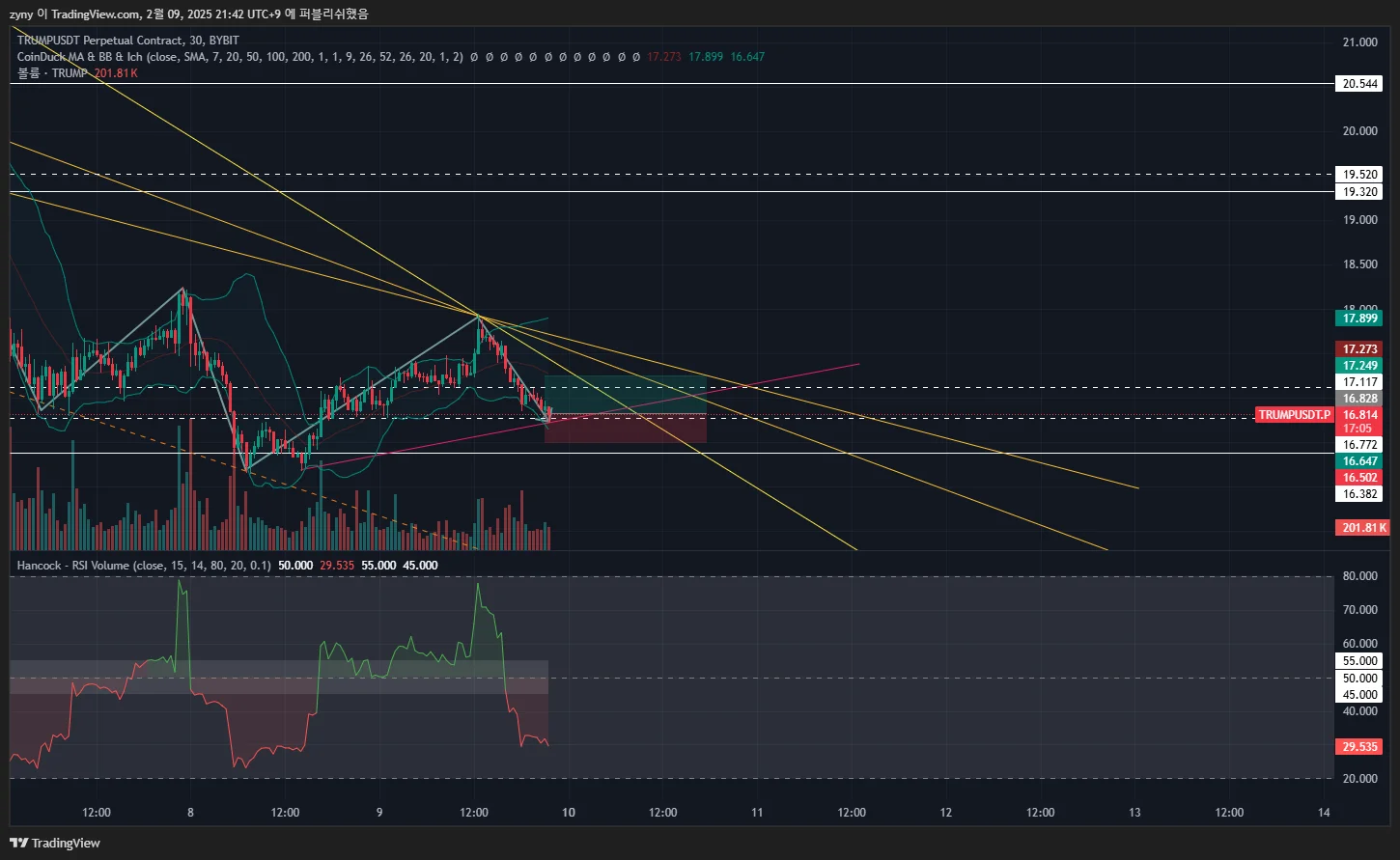Click the 29.535 value in the RSI legend
Screen dimensions: 1400x860
pos(336,566)
